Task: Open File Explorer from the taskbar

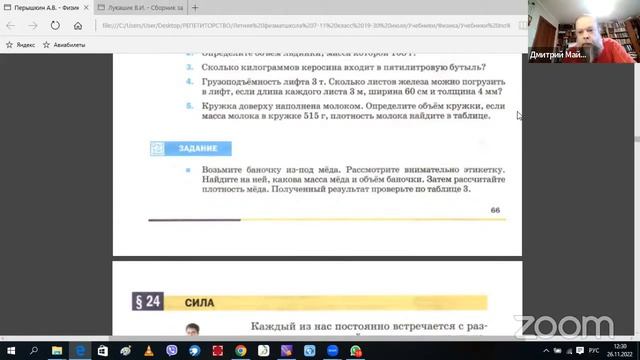Action: pyautogui.click(x=57, y=351)
